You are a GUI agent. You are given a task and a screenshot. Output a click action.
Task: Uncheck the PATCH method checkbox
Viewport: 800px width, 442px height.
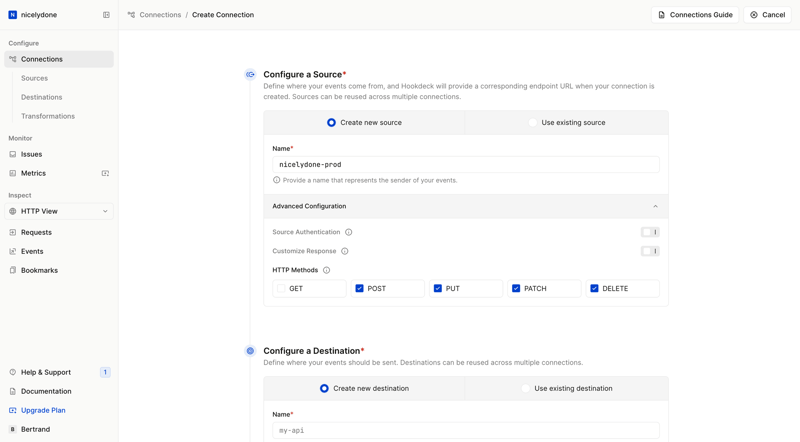pyautogui.click(x=516, y=288)
